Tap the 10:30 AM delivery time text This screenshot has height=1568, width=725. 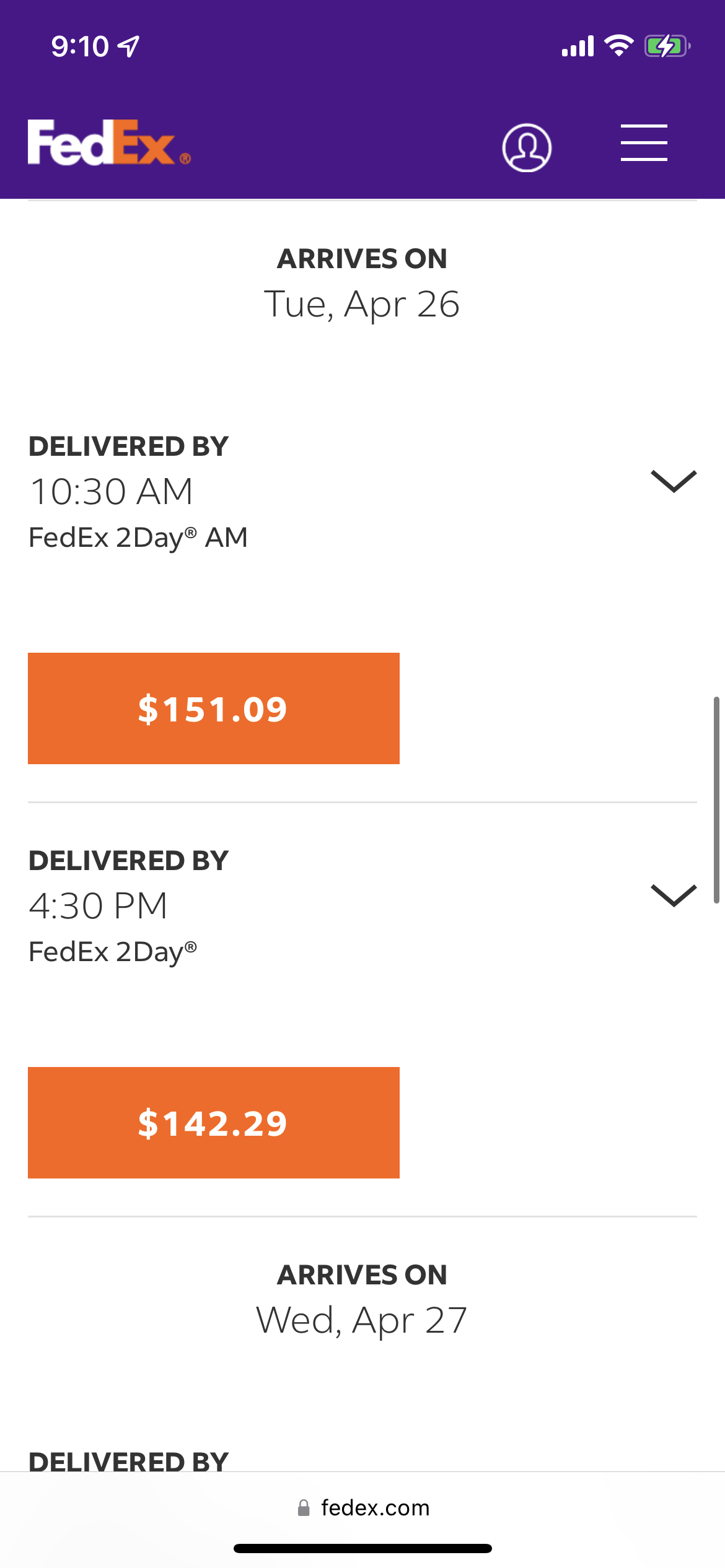pyautogui.click(x=112, y=492)
